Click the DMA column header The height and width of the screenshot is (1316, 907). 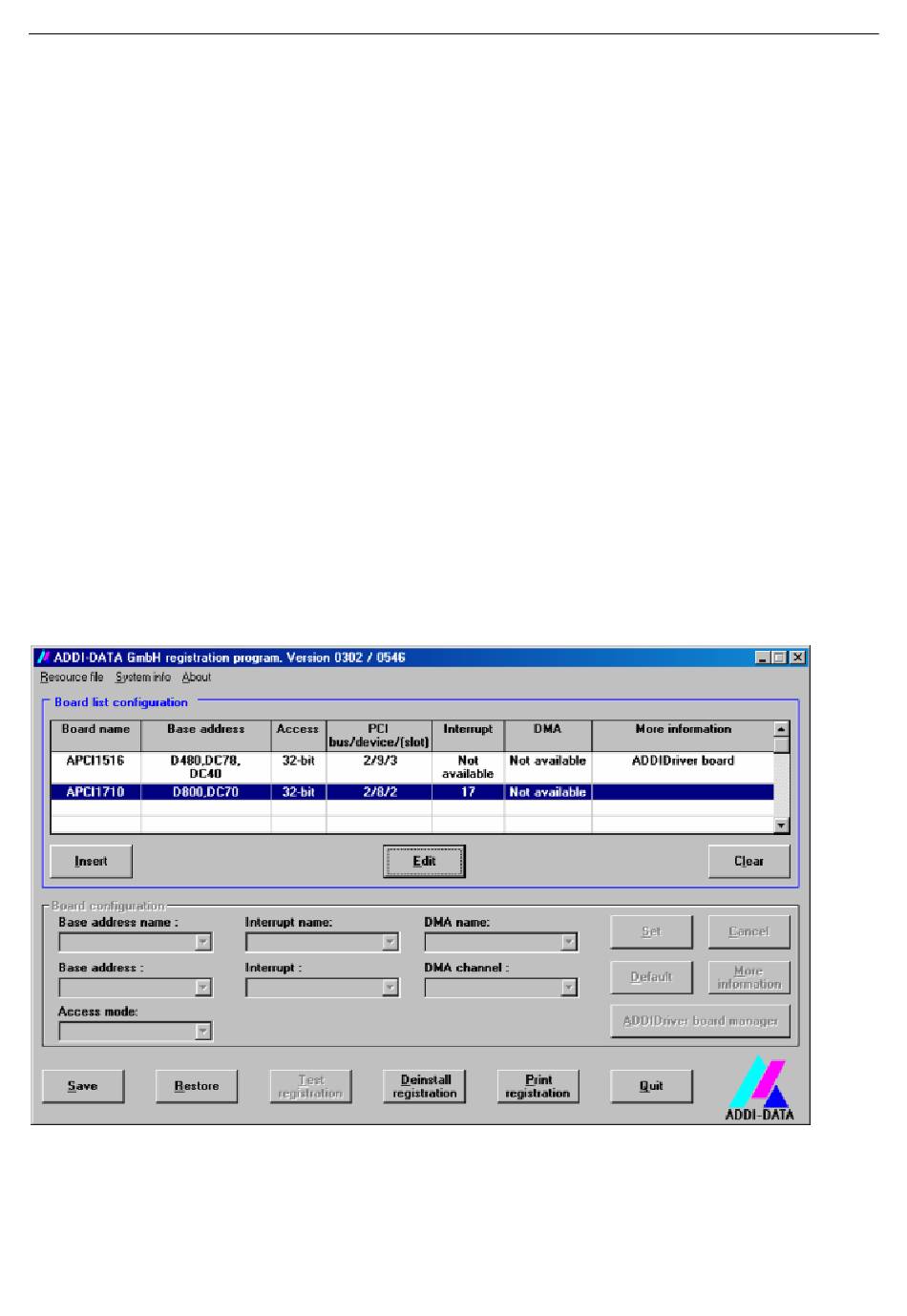pyautogui.click(x=548, y=736)
